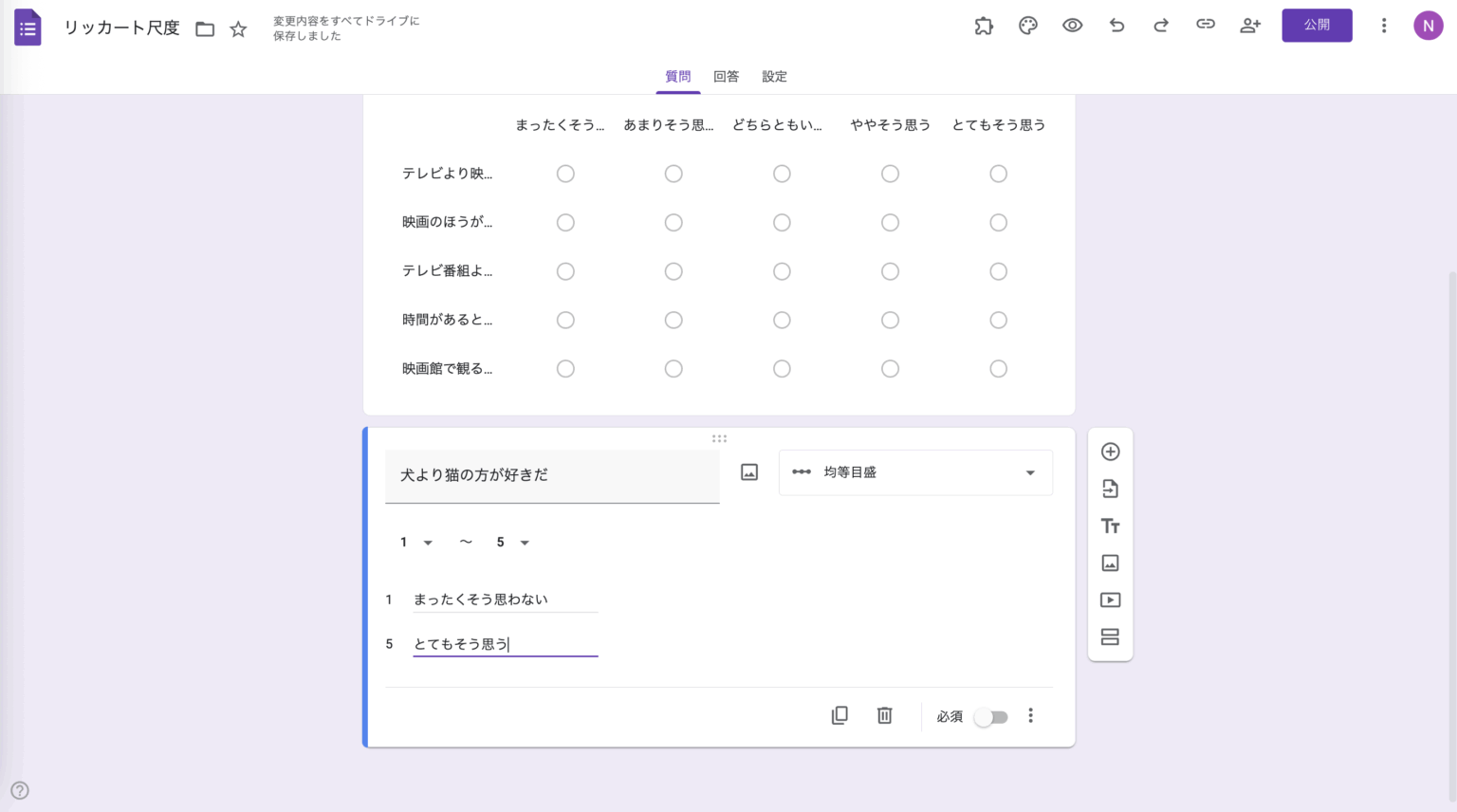
Task: Copy the form link icon
Action: [1205, 26]
